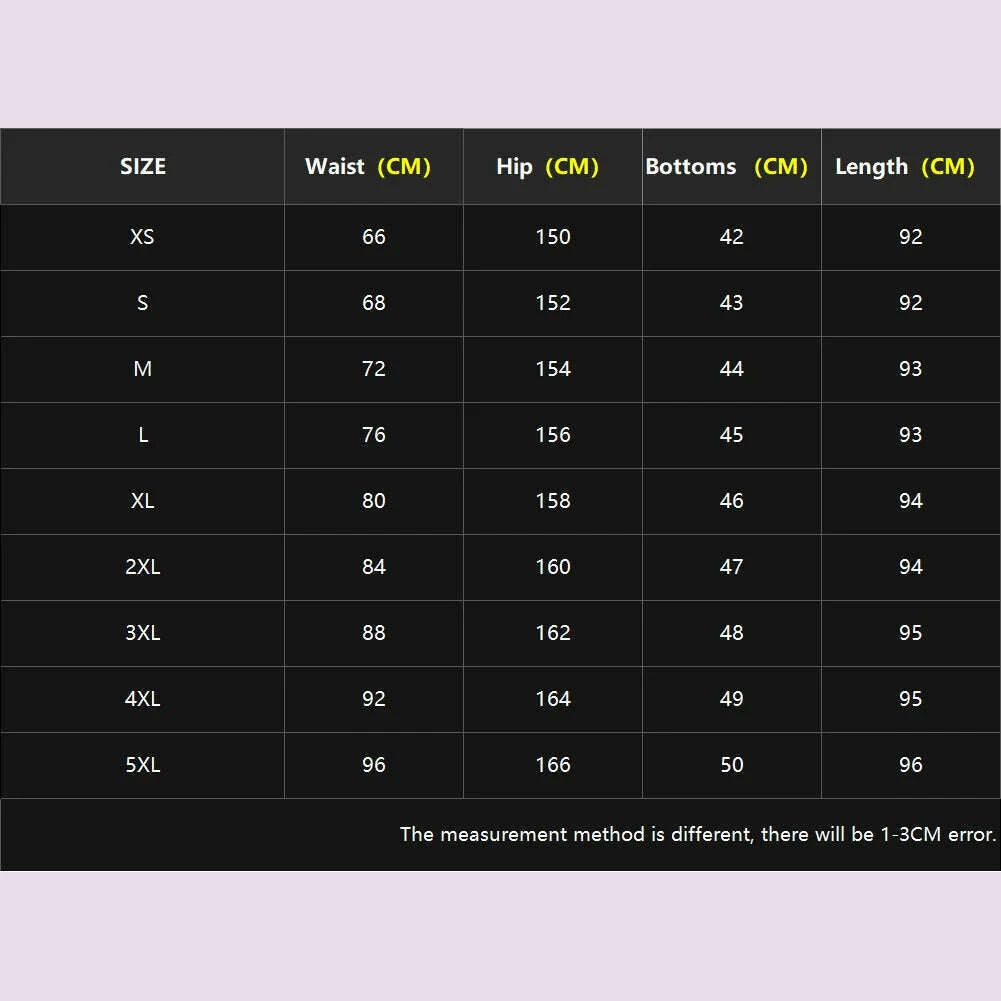The height and width of the screenshot is (1001, 1001).
Task: Select bottoms value 44 in M row
Action: [x=732, y=369]
